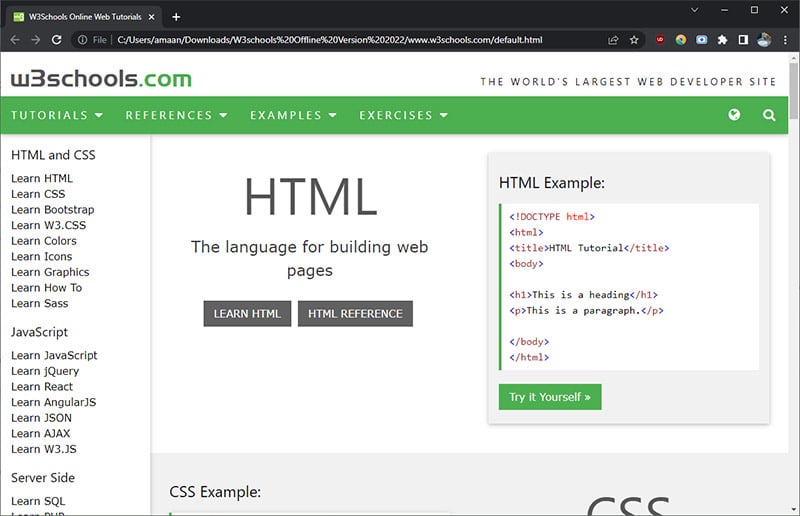
Task: Click the w3schools.com logo
Action: [101, 79]
